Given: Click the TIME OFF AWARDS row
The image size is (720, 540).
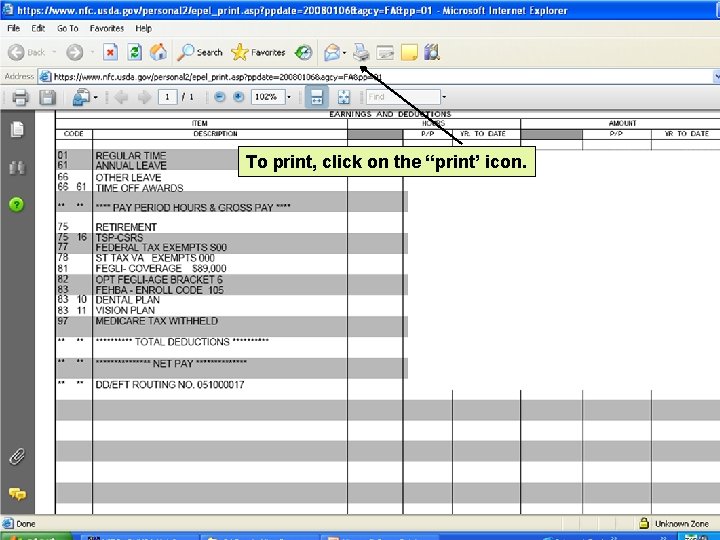Looking at the screenshot, I should (x=139, y=188).
